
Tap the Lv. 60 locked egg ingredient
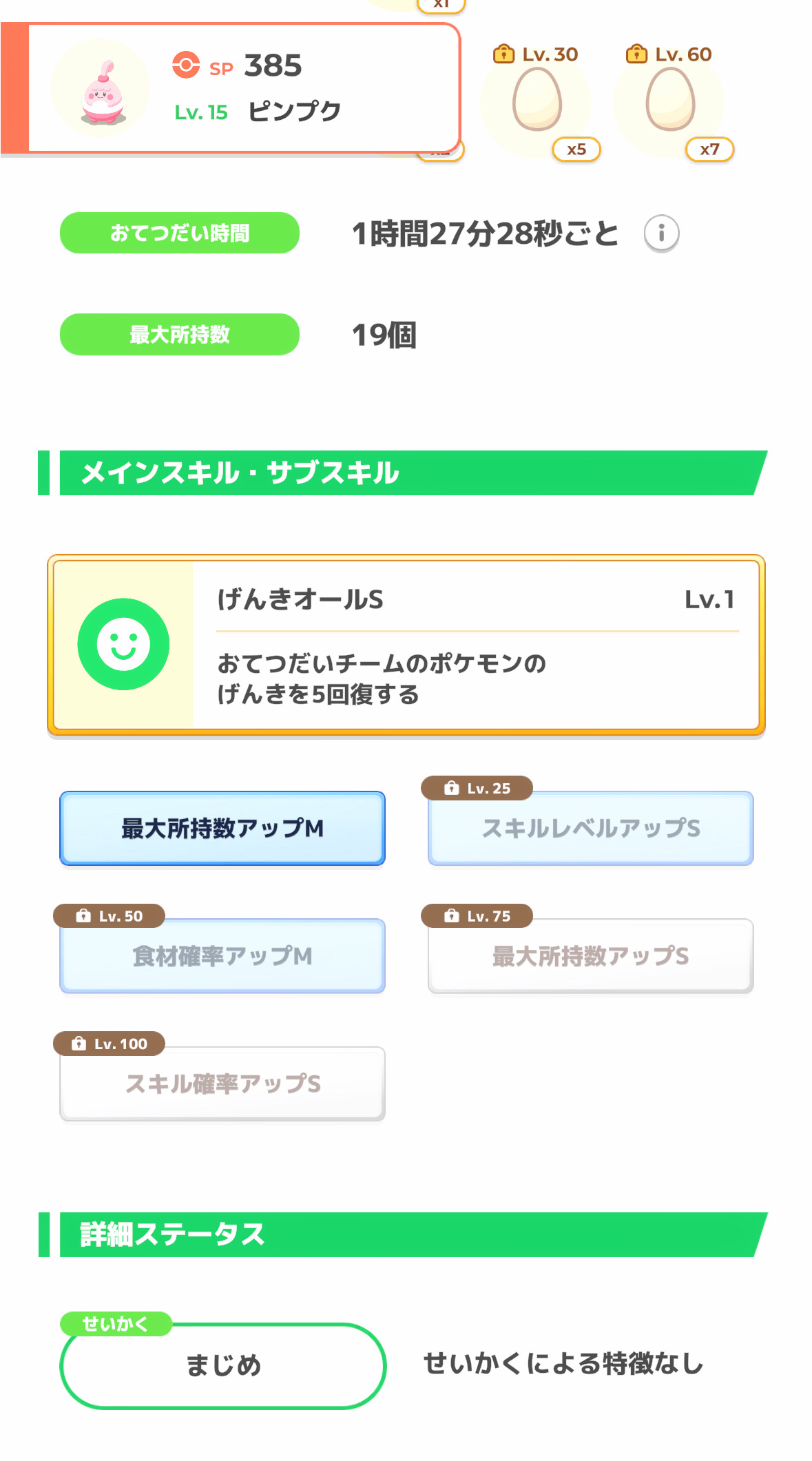(670, 103)
